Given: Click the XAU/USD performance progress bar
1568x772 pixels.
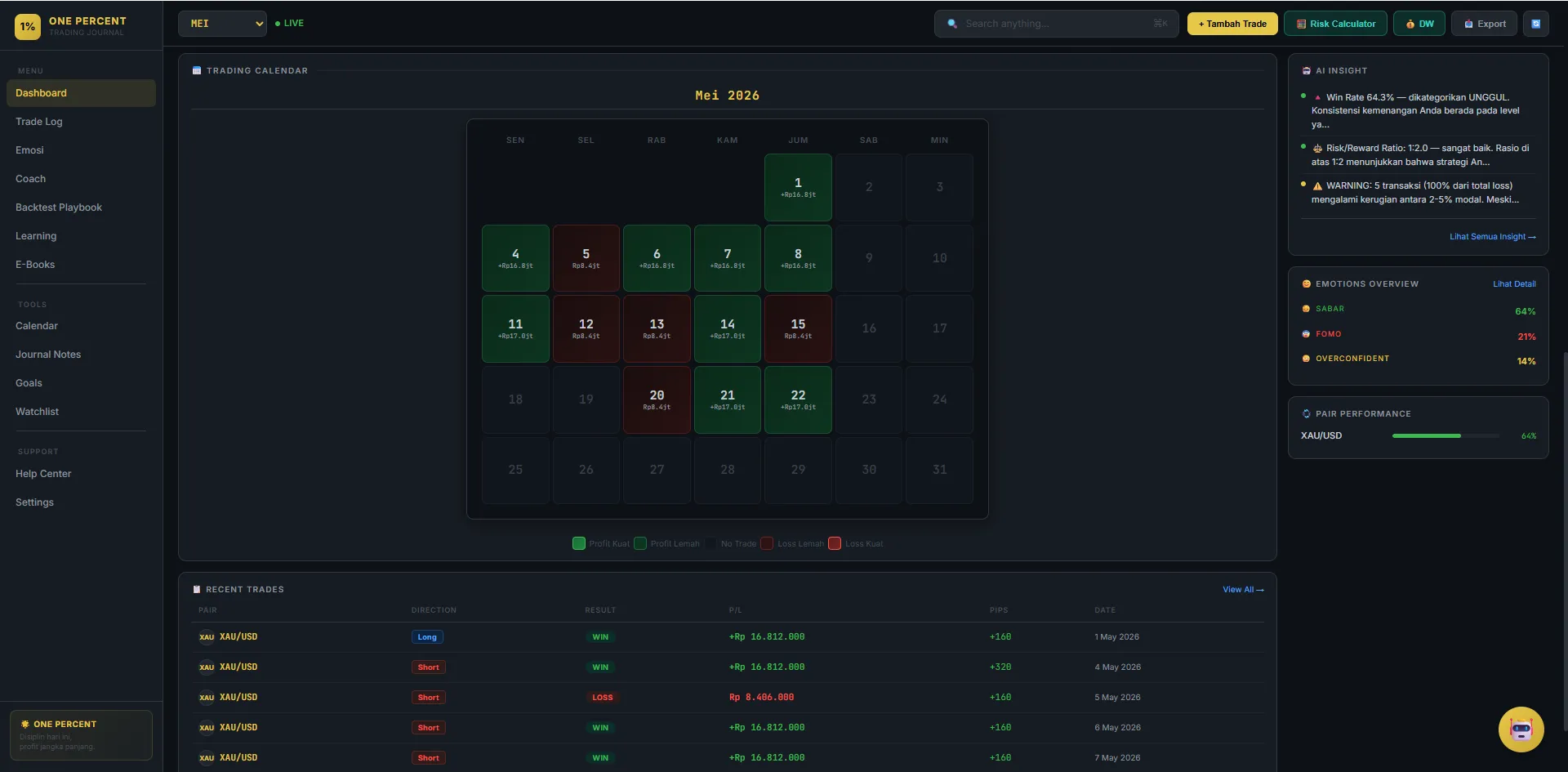Looking at the screenshot, I should 1445,436.
